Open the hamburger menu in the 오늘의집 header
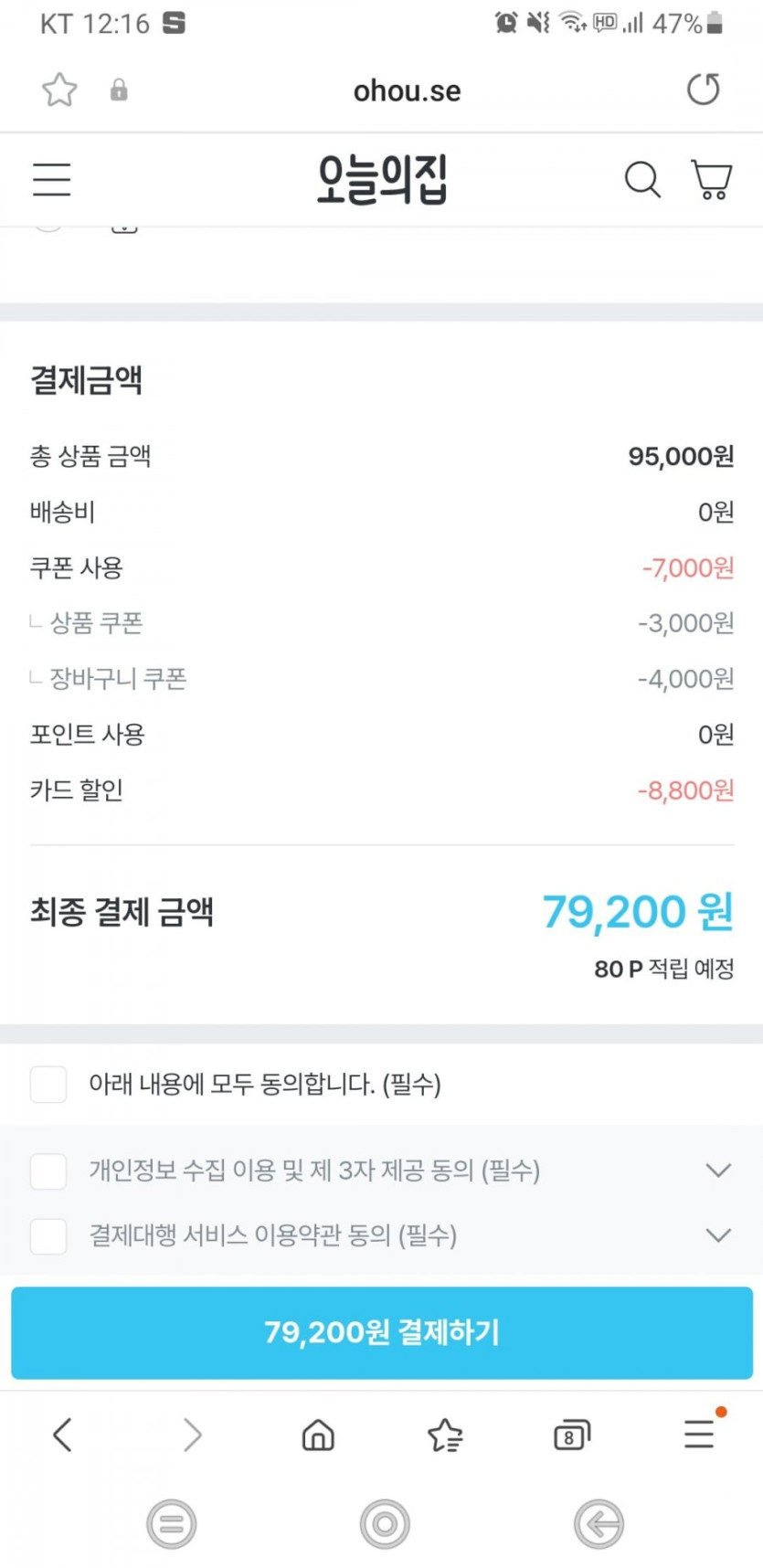The width and height of the screenshot is (763, 1568). point(52,179)
